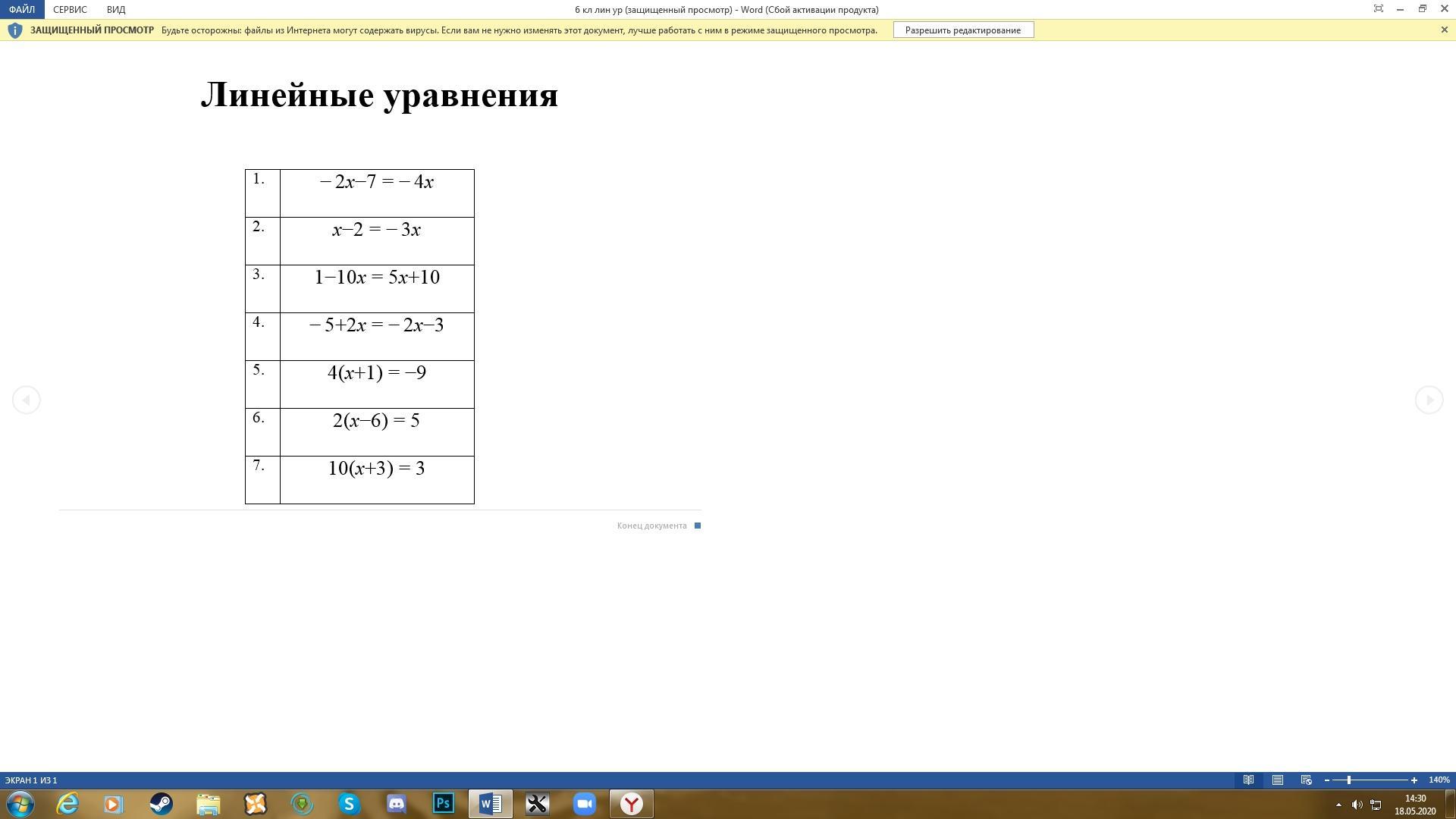Screen dimensions: 1456x819
Task: Switch to Read Mode view icon
Action: tap(1248, 780)
